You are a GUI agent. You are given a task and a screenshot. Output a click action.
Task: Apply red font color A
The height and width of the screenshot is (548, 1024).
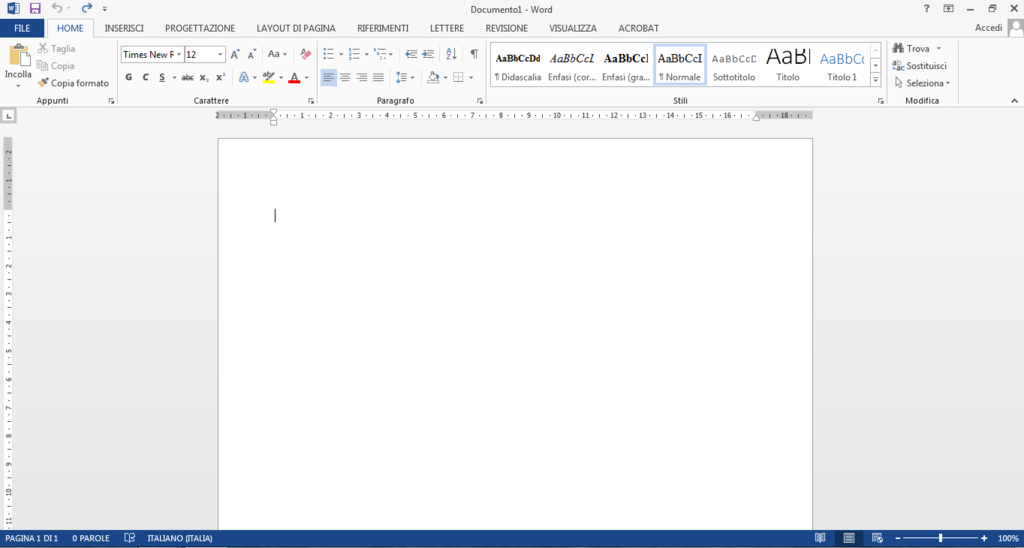294,77
